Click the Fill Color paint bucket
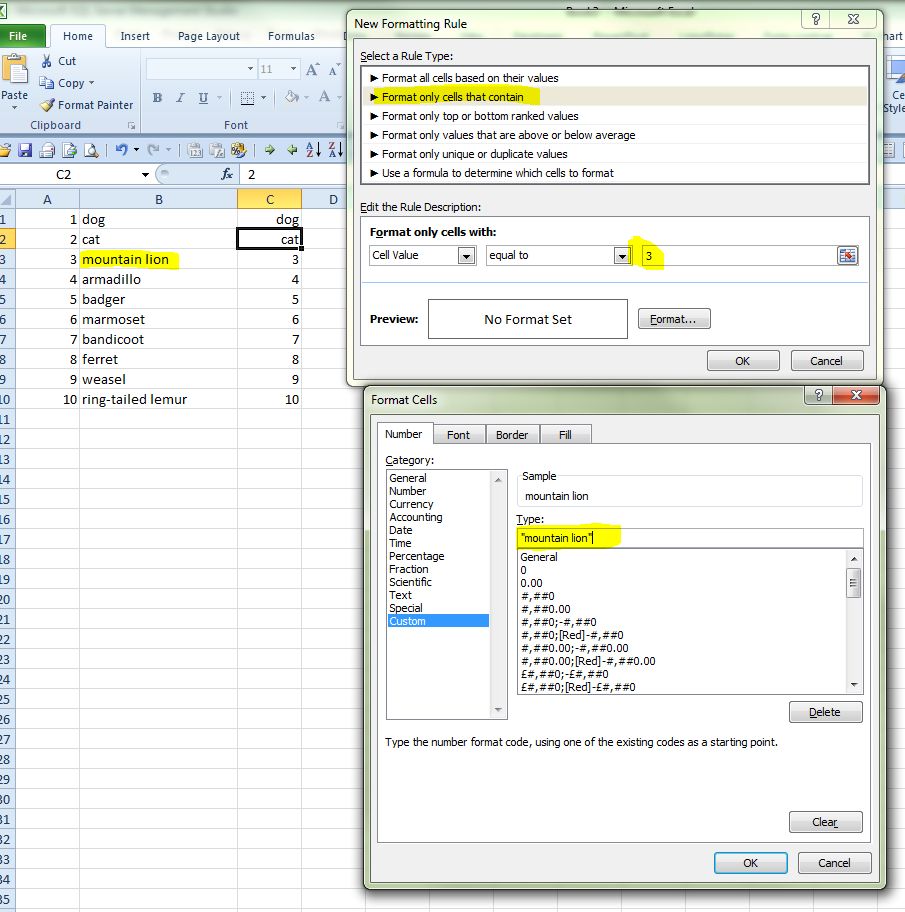Image resolution: width=905 pixels, height=912 pixels. (x=292, y=97)
